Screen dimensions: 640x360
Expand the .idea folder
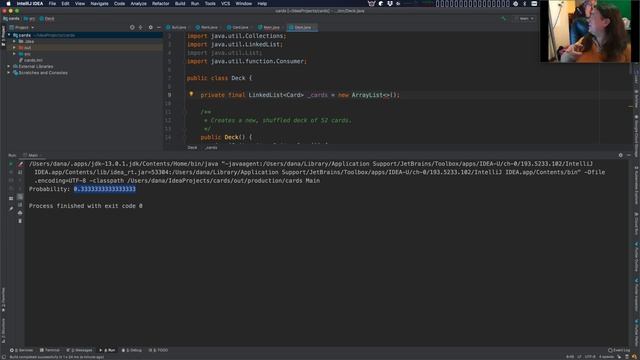[14, 41]
